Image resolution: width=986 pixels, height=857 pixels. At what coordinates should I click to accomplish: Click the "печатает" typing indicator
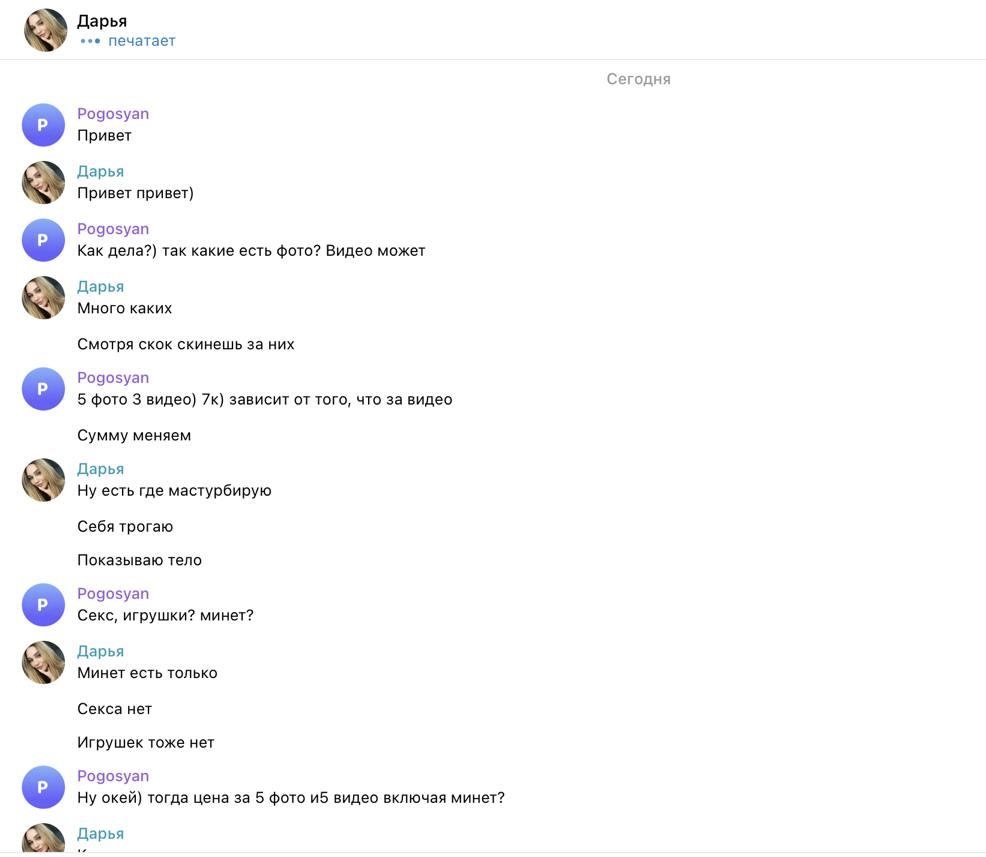(141, 41)
